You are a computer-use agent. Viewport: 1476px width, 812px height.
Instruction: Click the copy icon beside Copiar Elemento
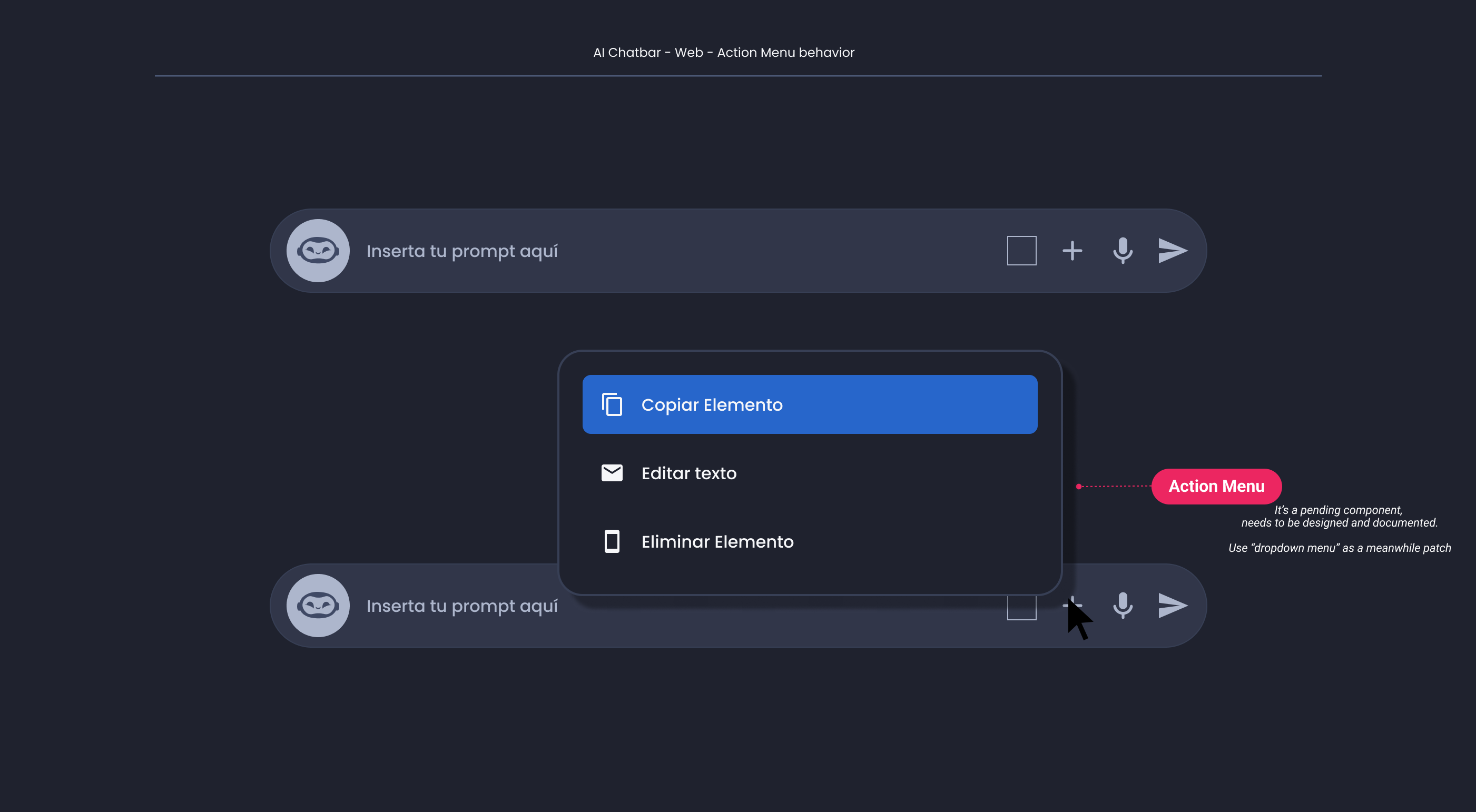click(x=612, y=404)
